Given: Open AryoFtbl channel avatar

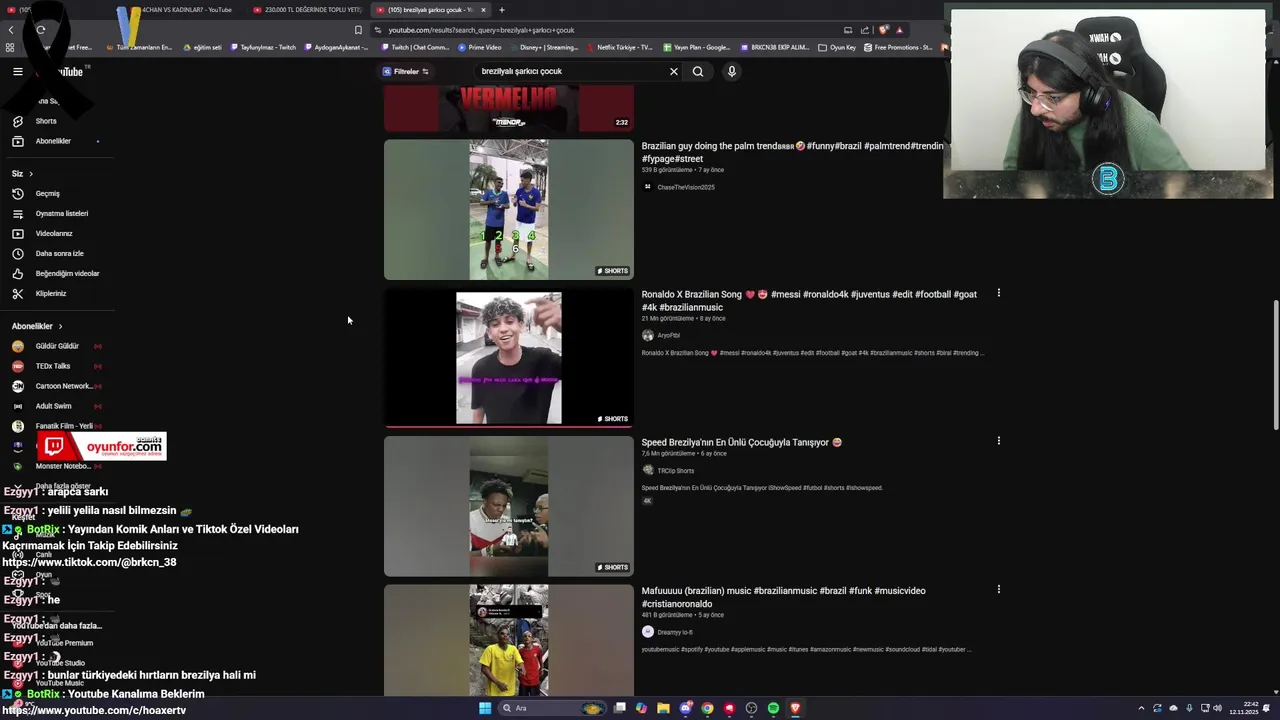Looking at the screenshot, I should (648, 335).
